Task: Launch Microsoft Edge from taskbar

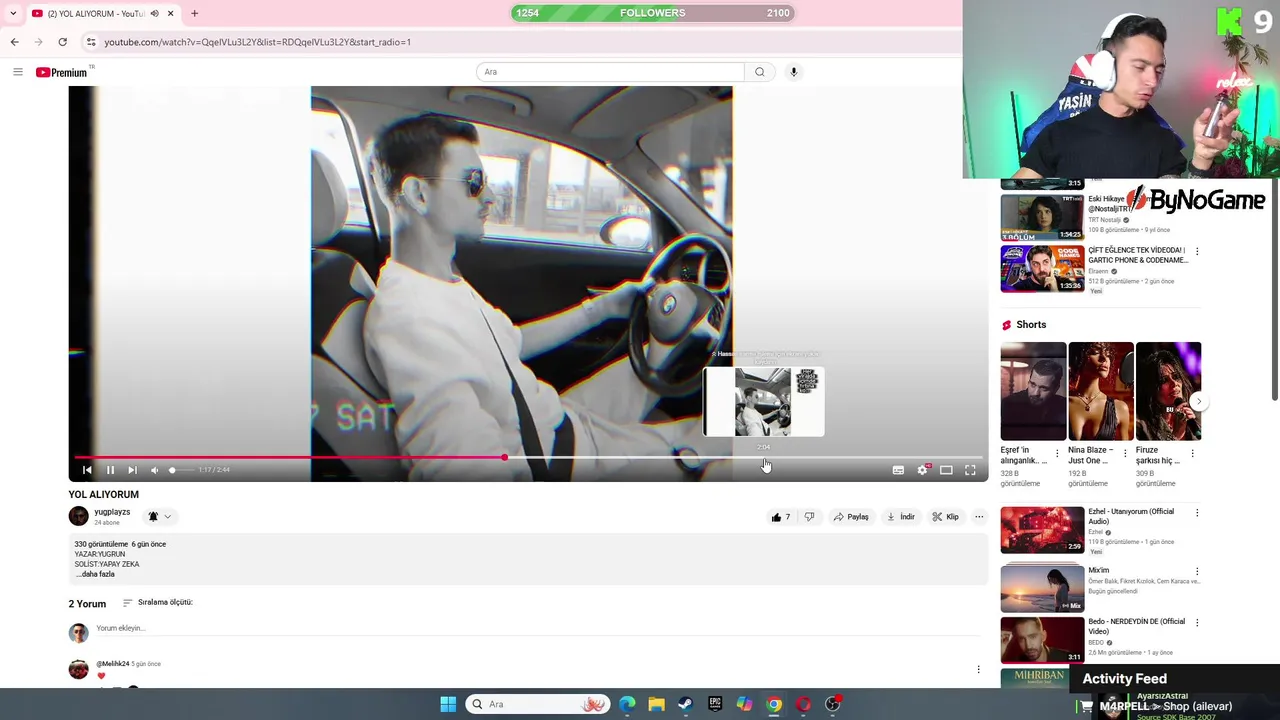Action: [627, 704]
